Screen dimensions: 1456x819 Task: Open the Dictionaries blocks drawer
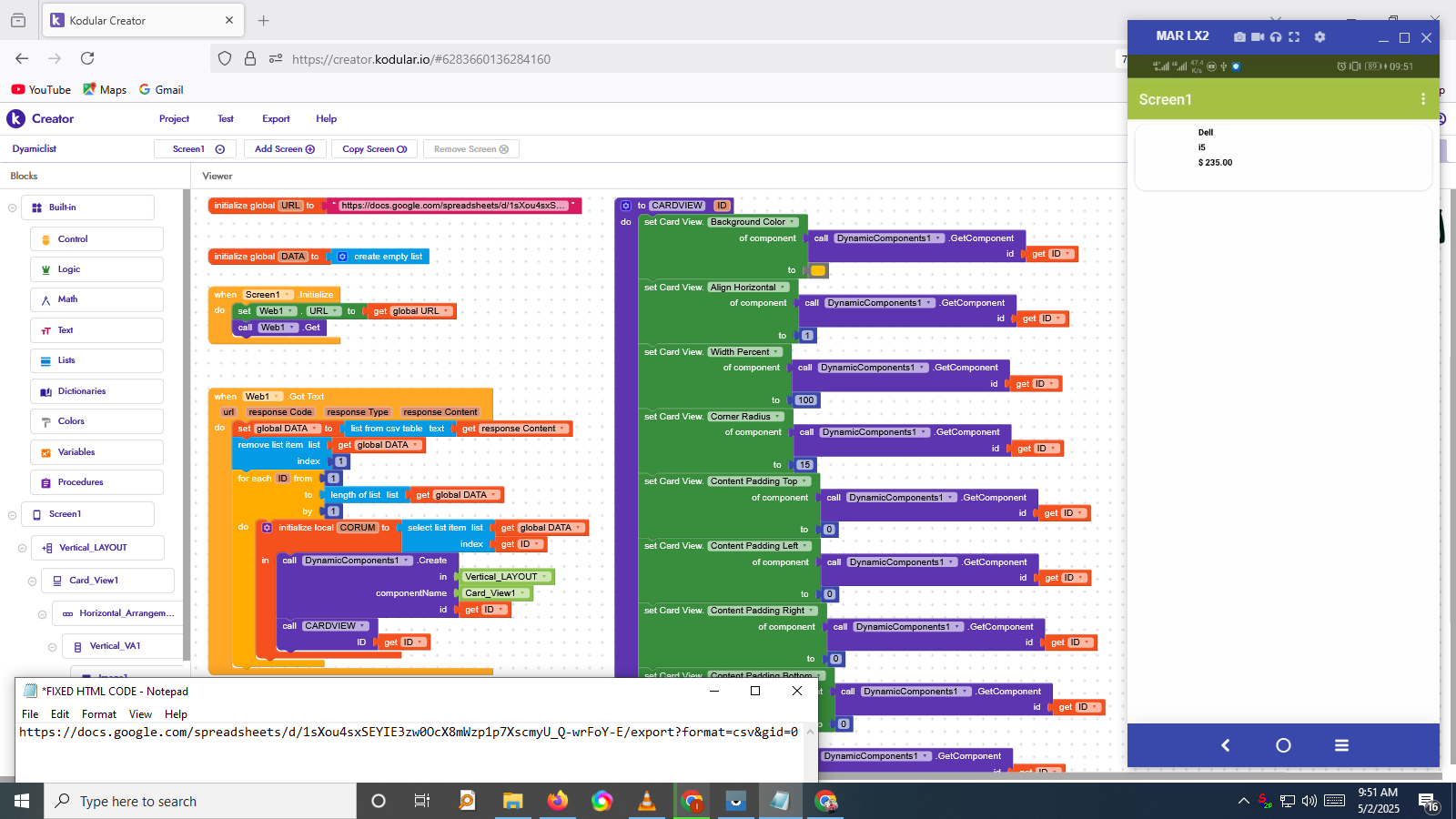click(96, 391)
